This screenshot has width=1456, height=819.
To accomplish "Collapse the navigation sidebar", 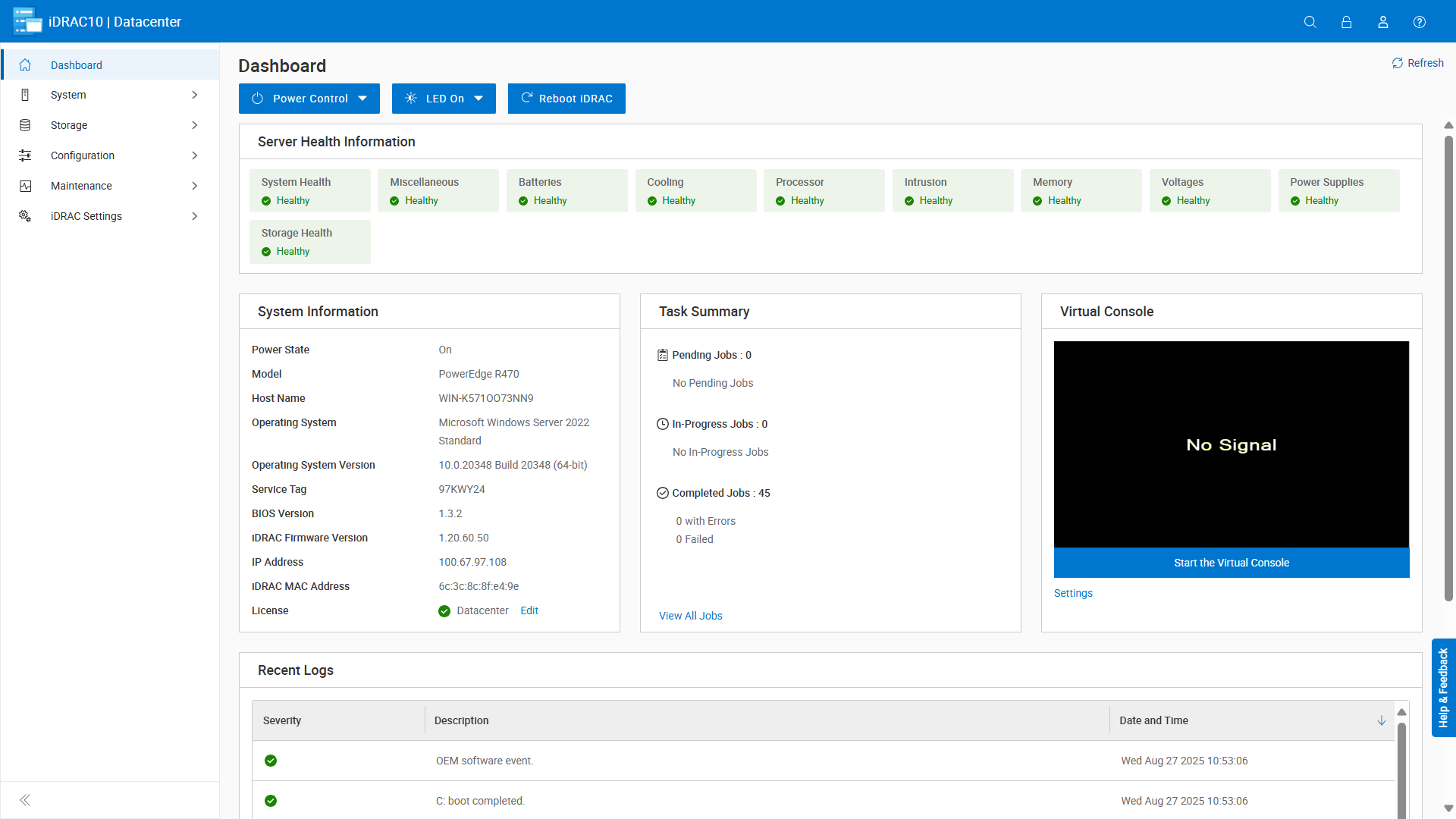I will coord(25,800).
